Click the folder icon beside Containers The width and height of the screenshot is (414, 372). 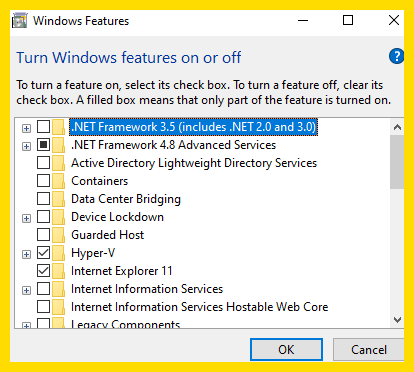58,181
